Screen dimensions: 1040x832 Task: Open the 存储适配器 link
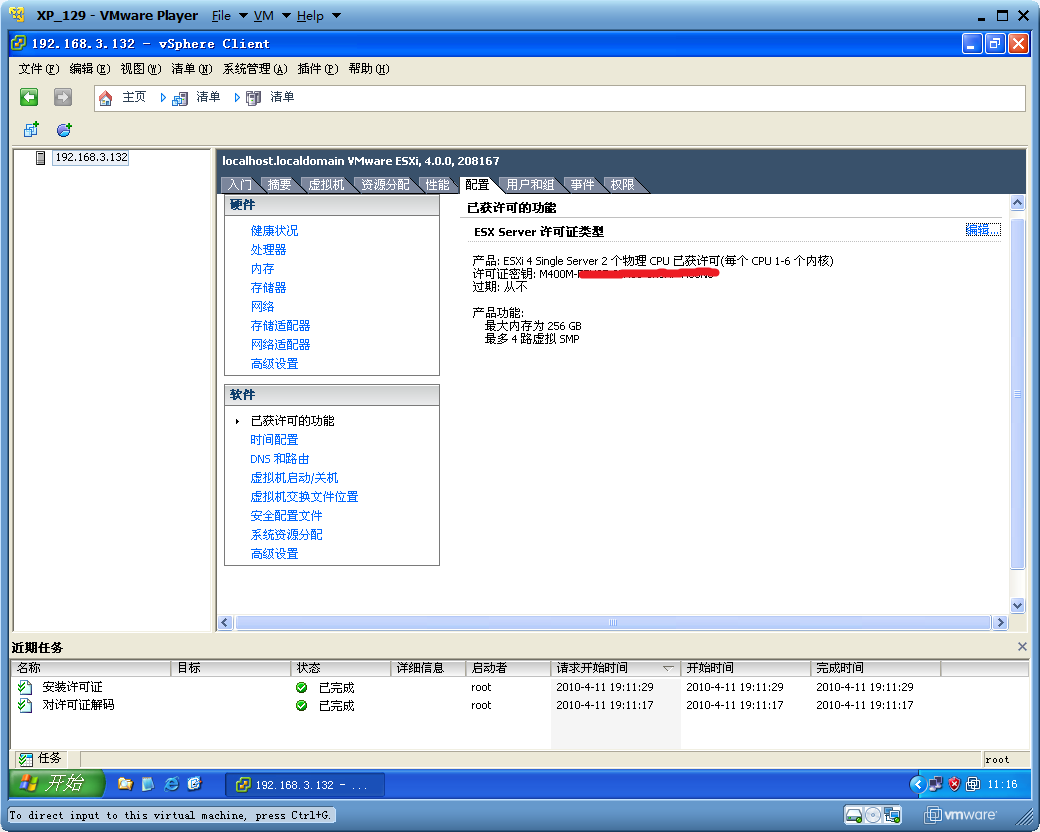pyautogui.click(x=281, y=326)
